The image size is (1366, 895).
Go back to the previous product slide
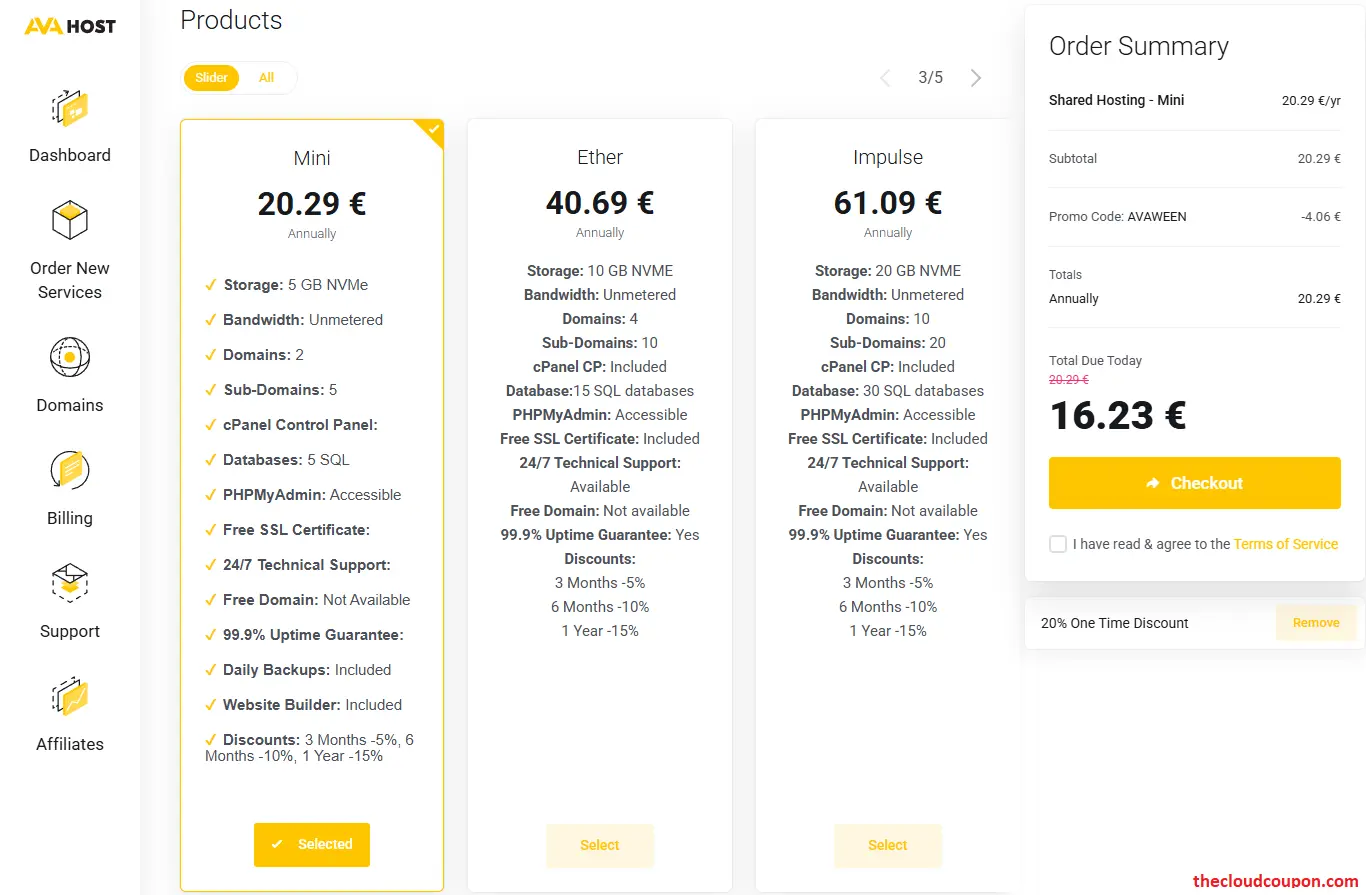885,77
